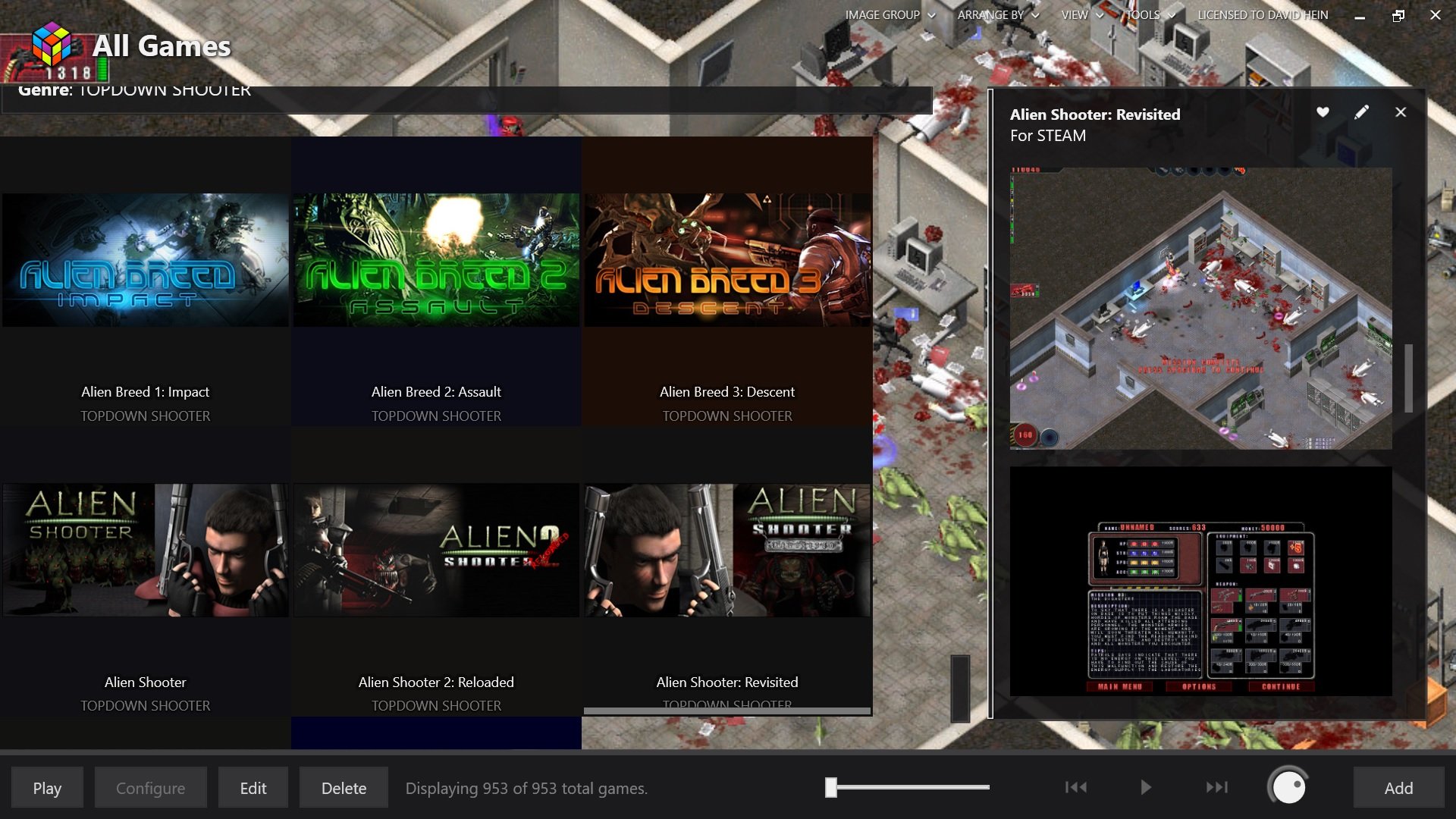Select the Alien Breed Impact cover thumbnail

(145, 260)
